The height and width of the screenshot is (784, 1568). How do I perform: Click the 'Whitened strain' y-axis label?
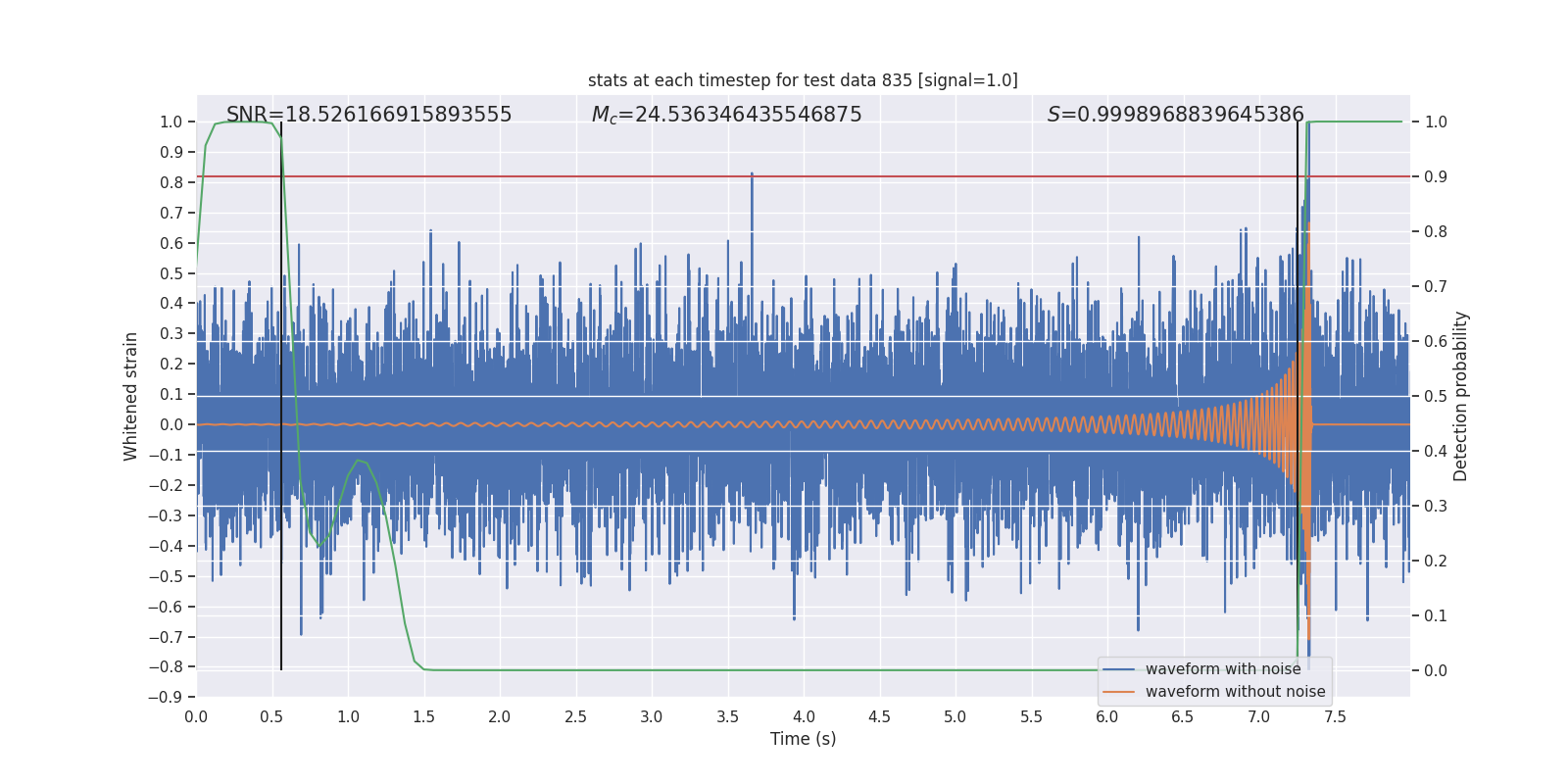pyautogui.click(x=131, y=396)
